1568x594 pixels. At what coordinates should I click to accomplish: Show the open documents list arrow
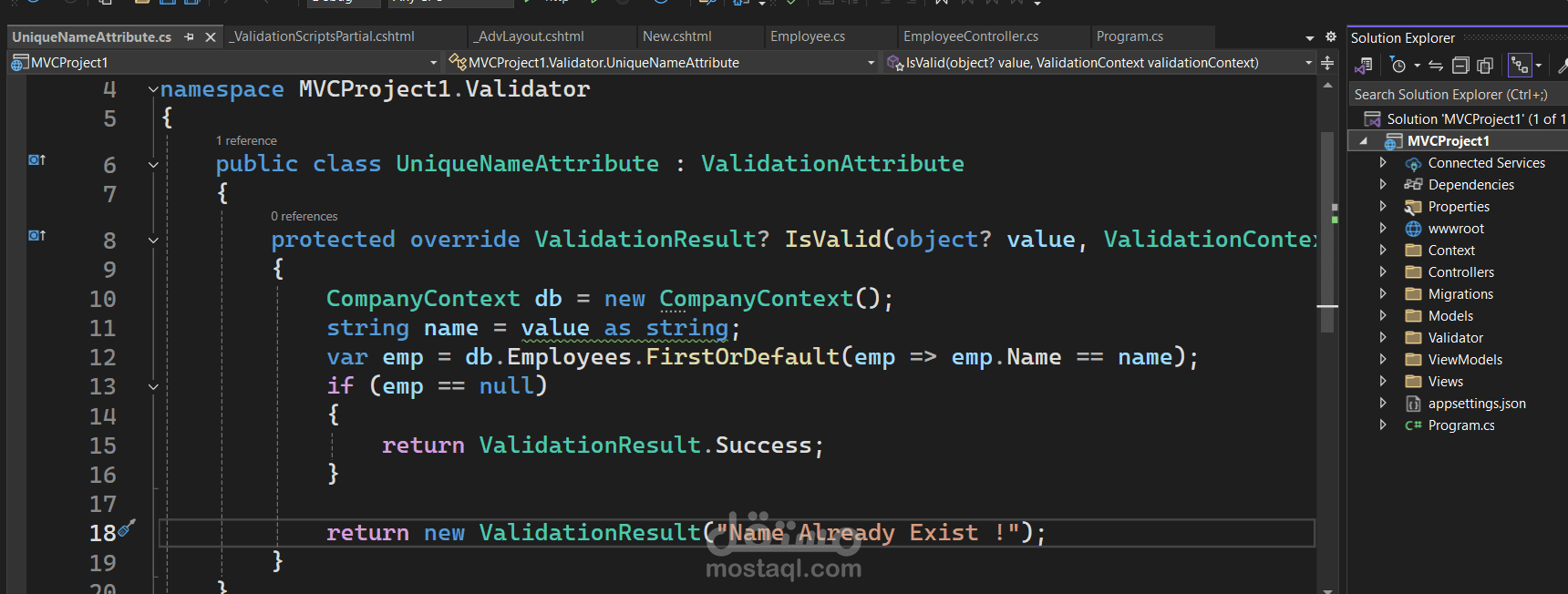coord(1310,38)
